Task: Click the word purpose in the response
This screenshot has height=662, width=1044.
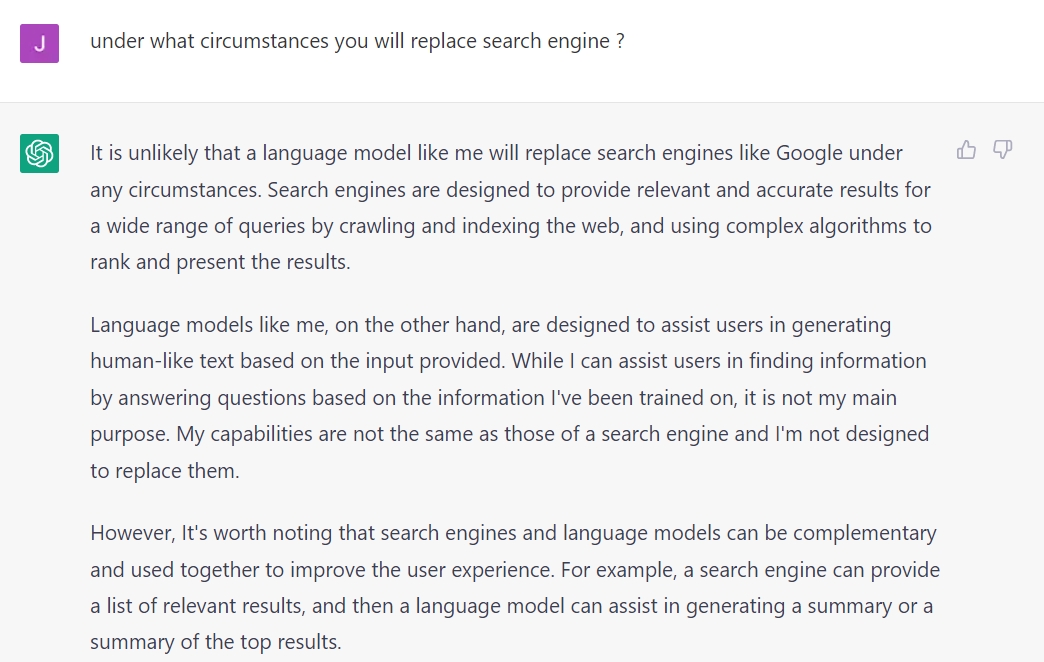Action: coord(130,434)
